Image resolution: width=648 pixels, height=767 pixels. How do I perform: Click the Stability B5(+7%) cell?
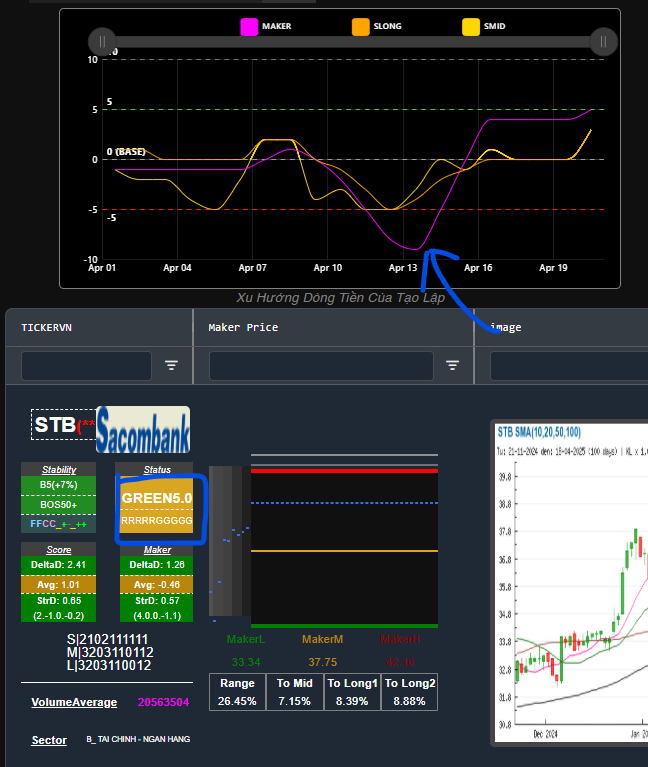click(59, 485)
